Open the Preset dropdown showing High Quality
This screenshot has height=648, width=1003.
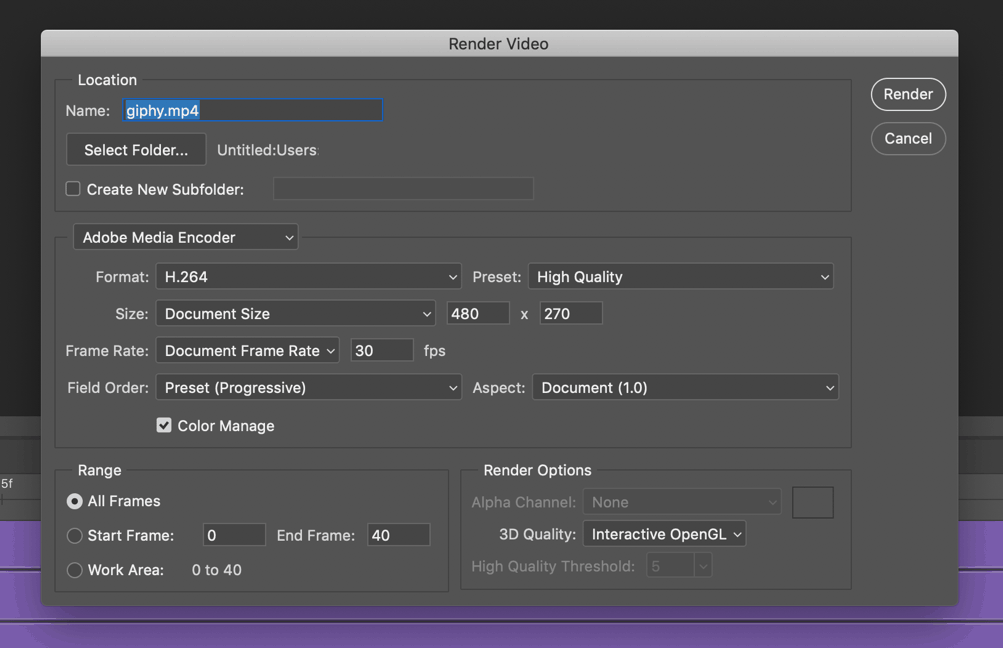pos(681,276)
